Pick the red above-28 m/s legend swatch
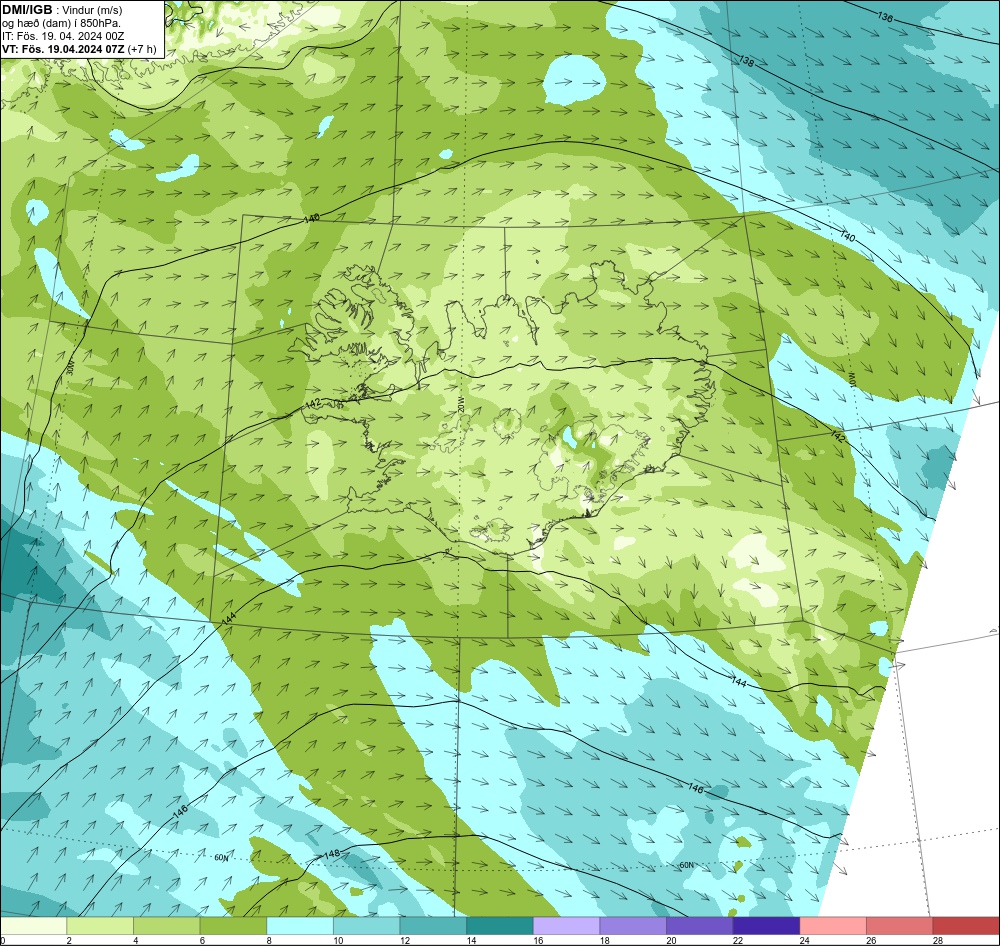1000x946 pixels. [966, 926]
